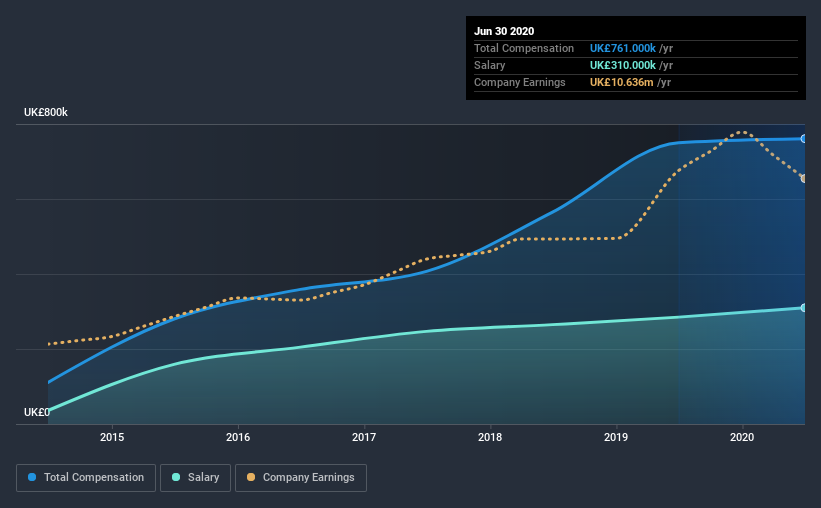
Task: Click the blue Total Compensation endpoint marker
Action: coord(803,139)
